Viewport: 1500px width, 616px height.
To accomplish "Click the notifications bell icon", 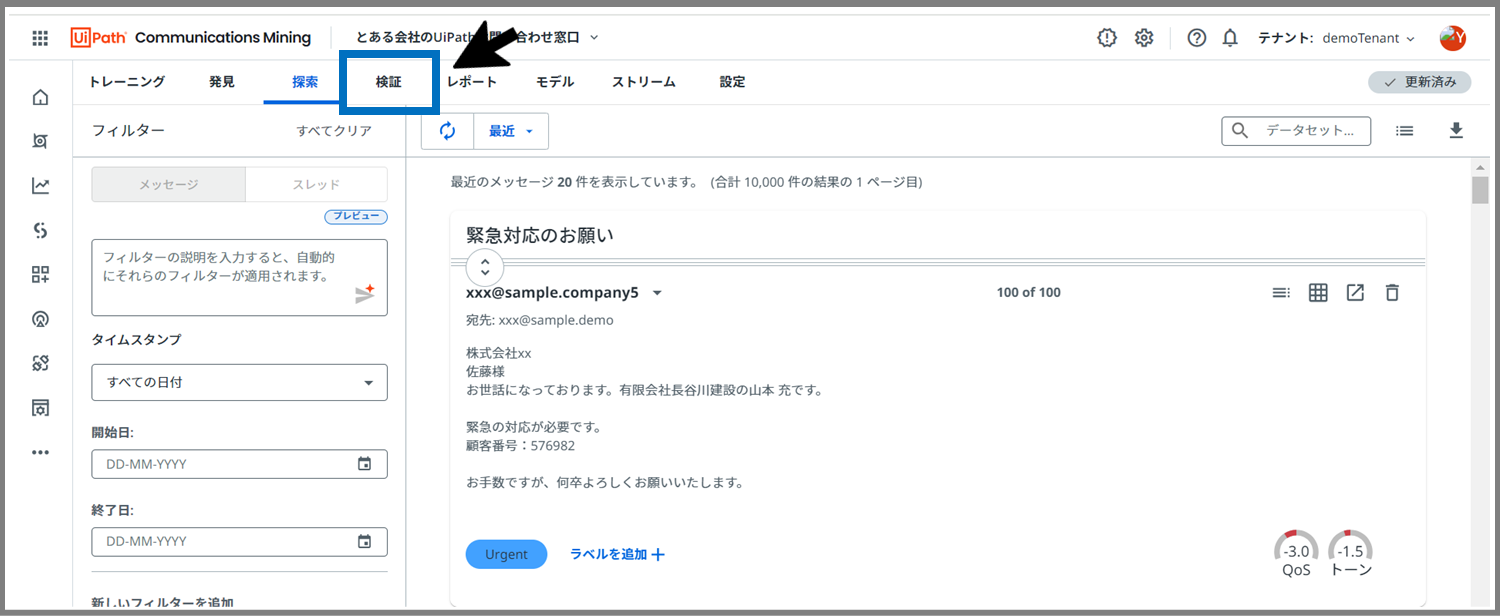I will (1230, 38).
